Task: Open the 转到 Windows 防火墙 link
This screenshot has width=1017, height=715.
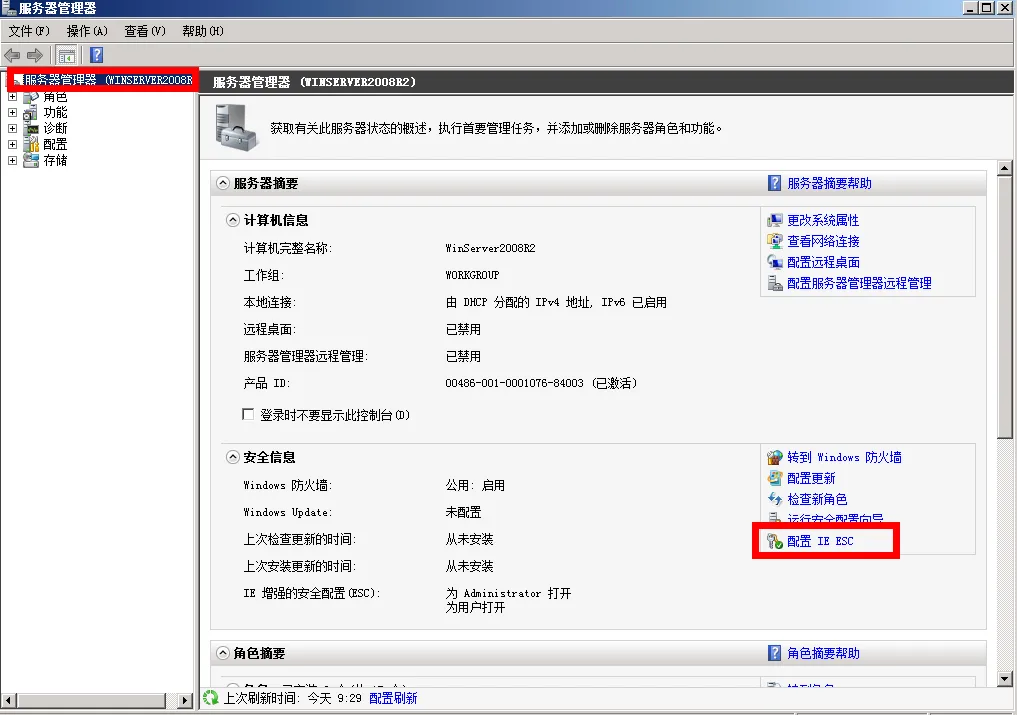Action: (844, 457)
